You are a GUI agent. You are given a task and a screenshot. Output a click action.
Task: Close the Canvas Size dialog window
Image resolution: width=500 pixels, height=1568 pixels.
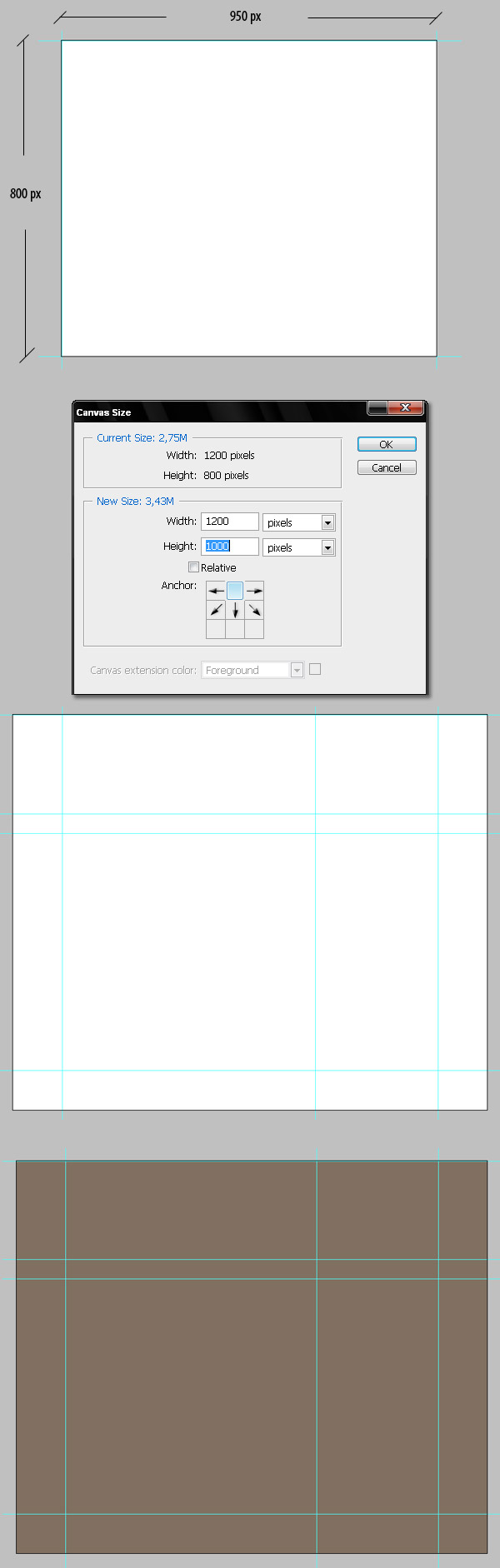406,407
